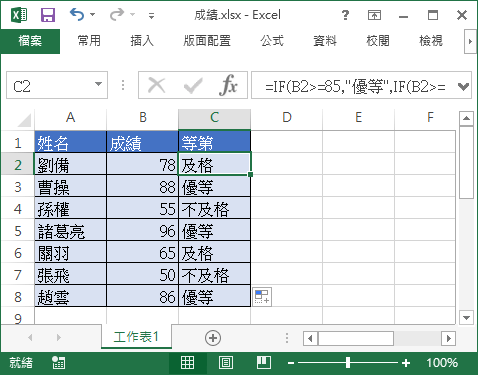Switch to Normal view
Screen dimensions: 478x375
click(x=187, y=363)
